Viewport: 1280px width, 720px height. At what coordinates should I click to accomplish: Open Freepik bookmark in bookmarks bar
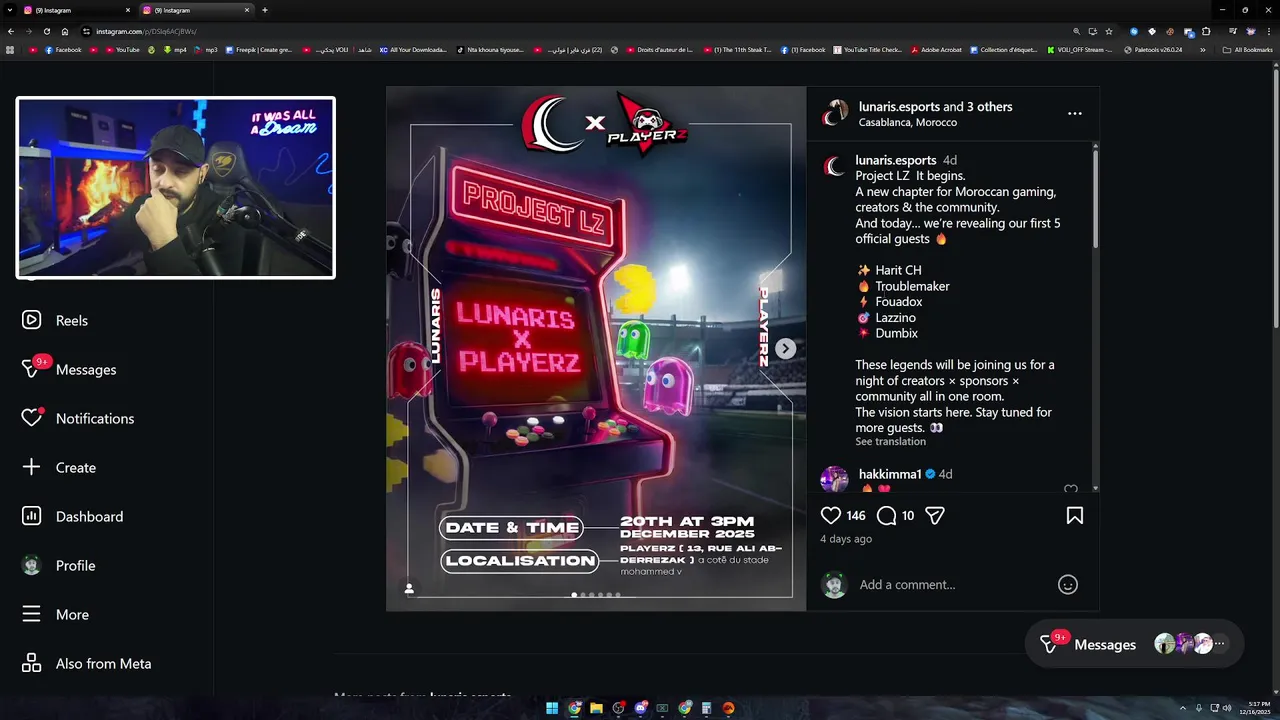259,49
